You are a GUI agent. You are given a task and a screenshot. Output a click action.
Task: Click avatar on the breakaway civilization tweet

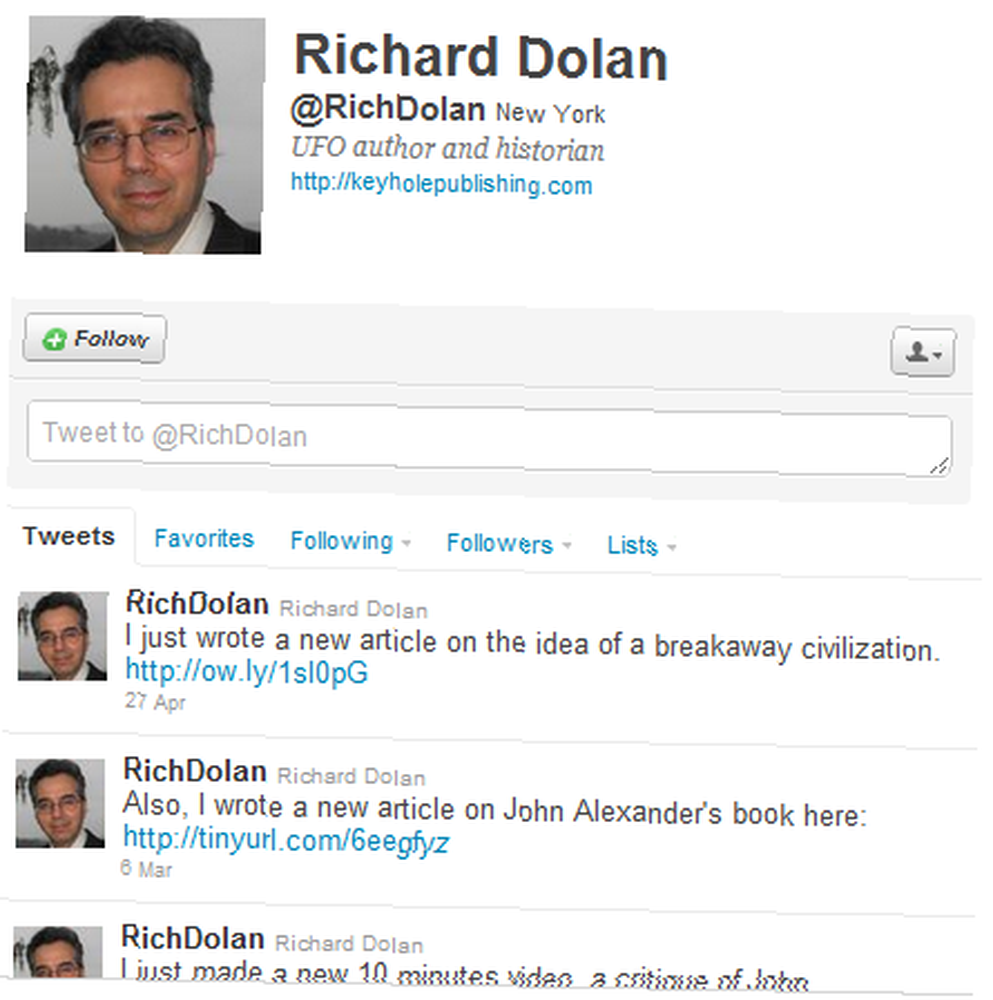(63, 636)
